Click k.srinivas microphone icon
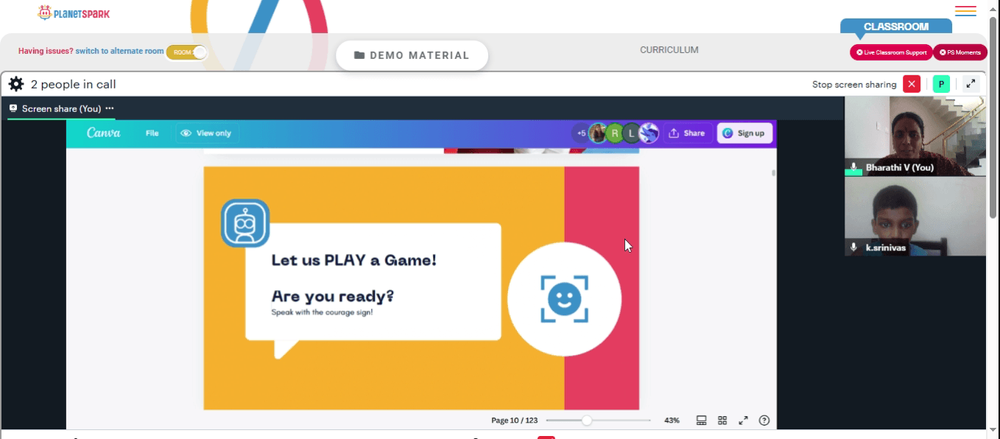Viewport: 1000px width, 439px height. coord(853,247)
